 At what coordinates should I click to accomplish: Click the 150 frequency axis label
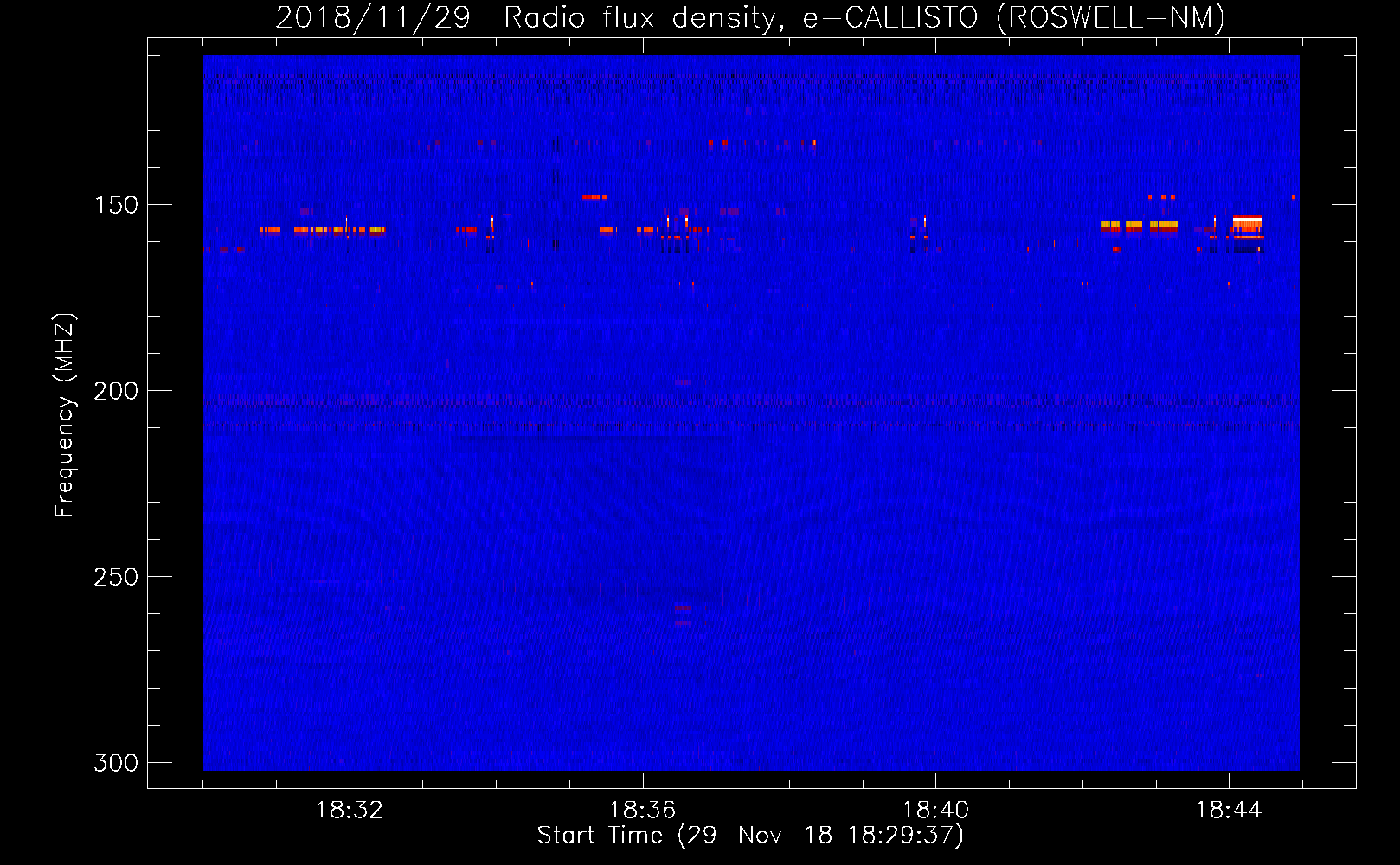116,205
